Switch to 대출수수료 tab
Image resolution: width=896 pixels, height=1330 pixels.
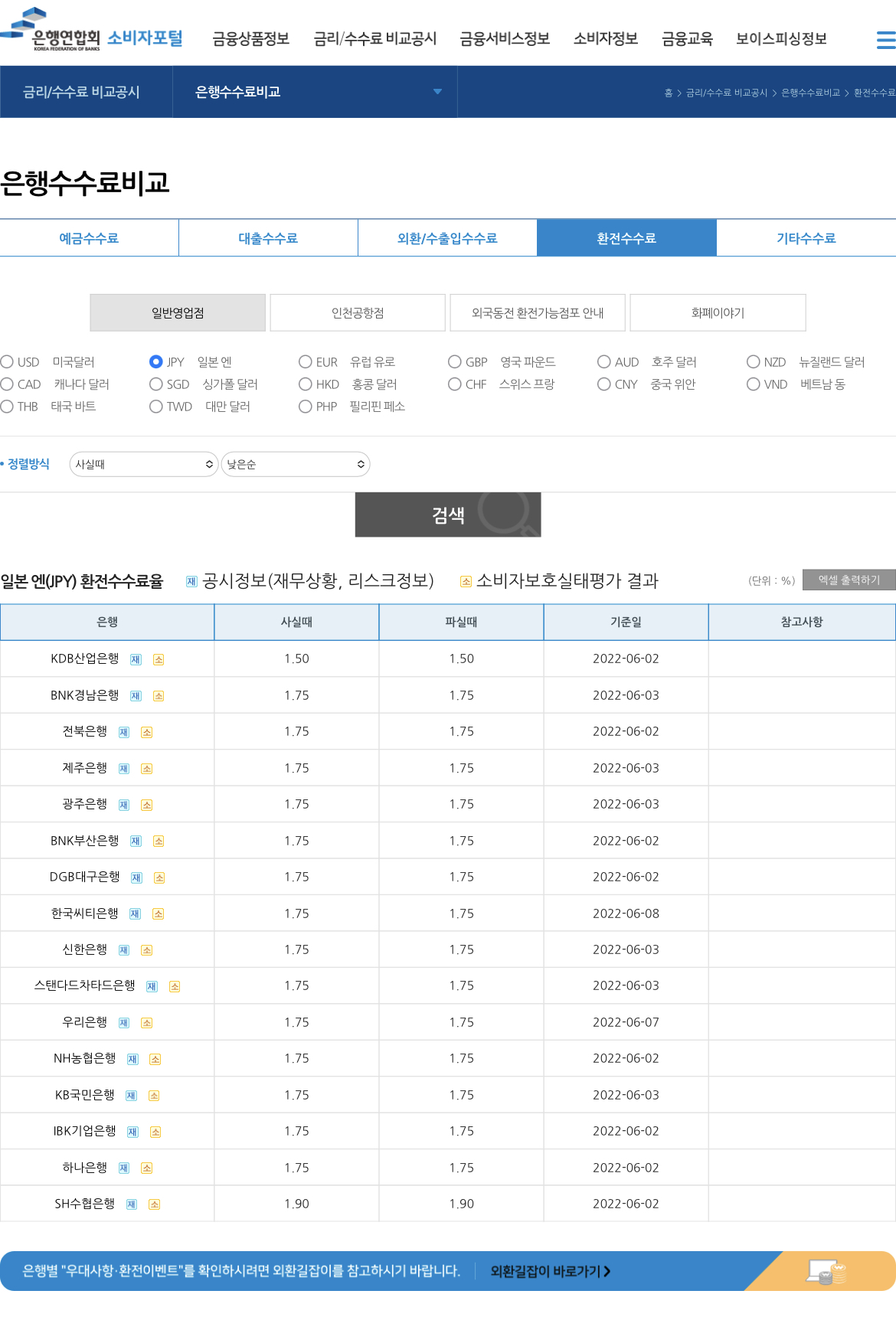pyautogui.click(x=268, y=238)
